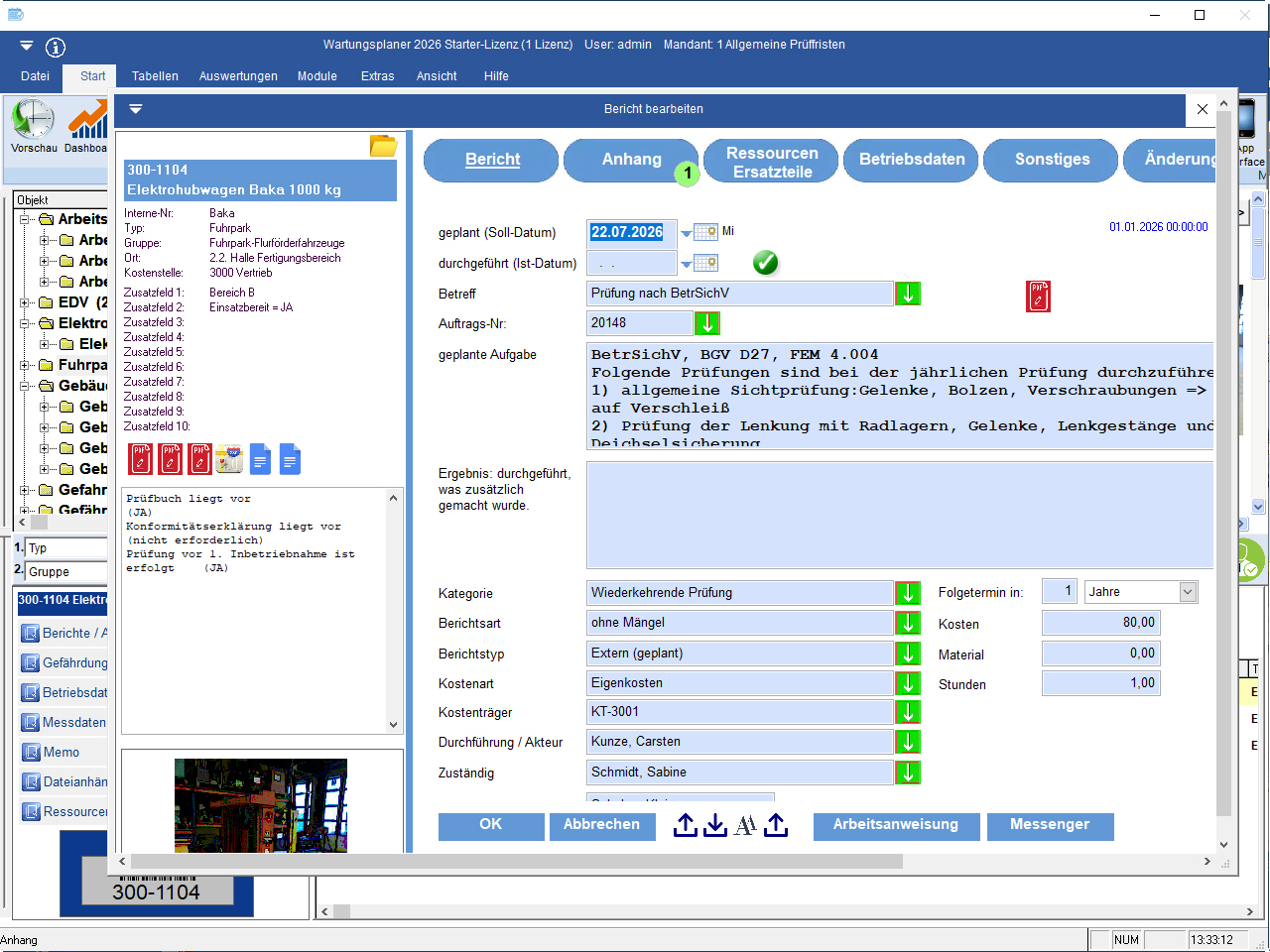This screenshot has height=952, width=1270.
Task: Click the green arrow next to Auftrags-Nr
Action: pos(706,323)
